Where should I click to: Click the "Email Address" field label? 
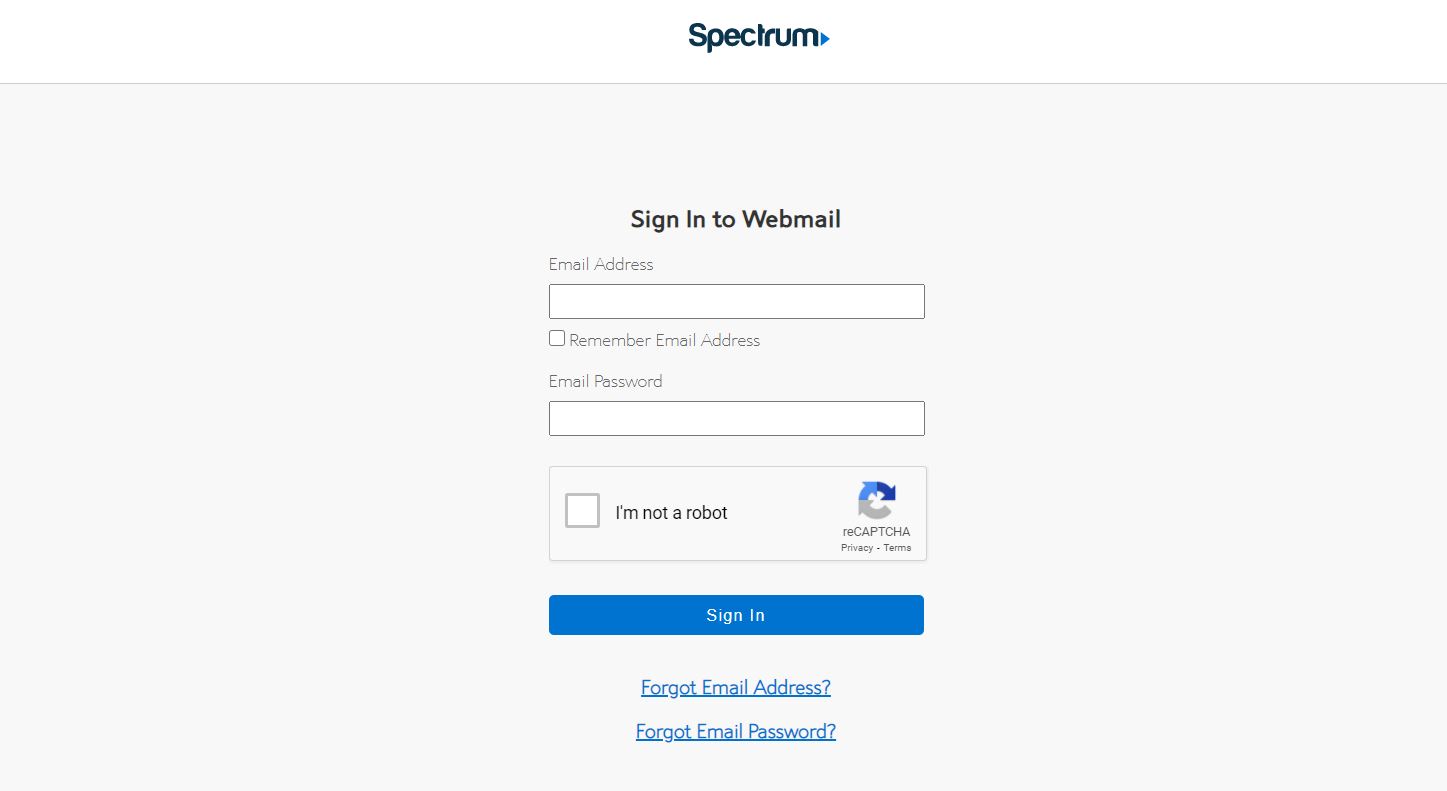pyautogui.click(x=600, y=264)
